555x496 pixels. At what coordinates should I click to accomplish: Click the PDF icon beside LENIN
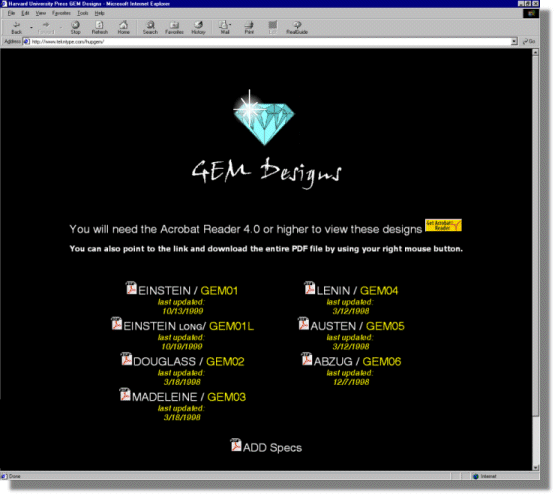coord(310,288)
